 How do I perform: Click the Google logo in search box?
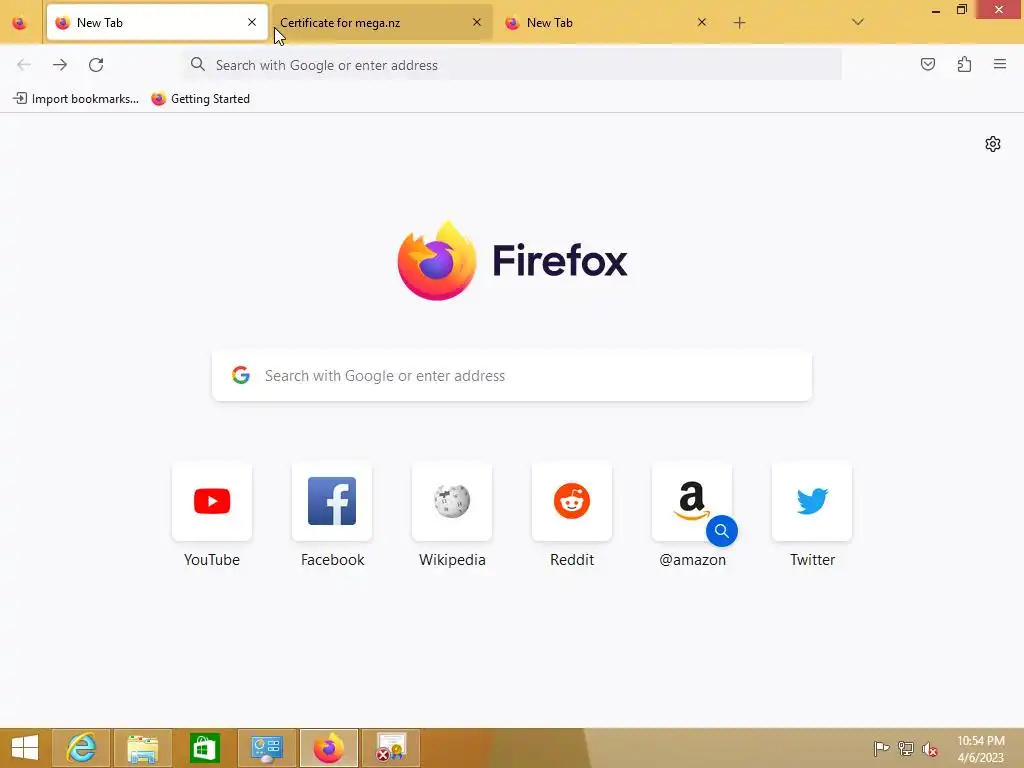(x=241, y=375)
